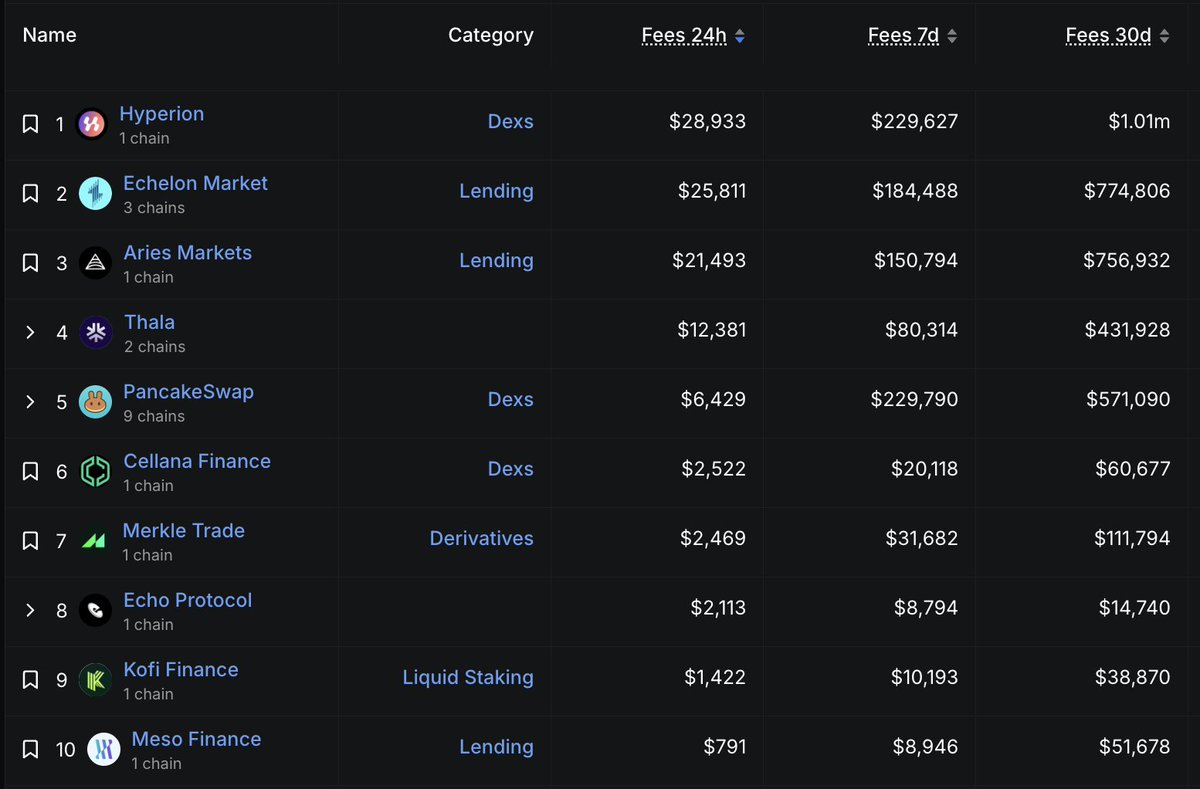Expand the PancakeSwap row

coord(30,402)
